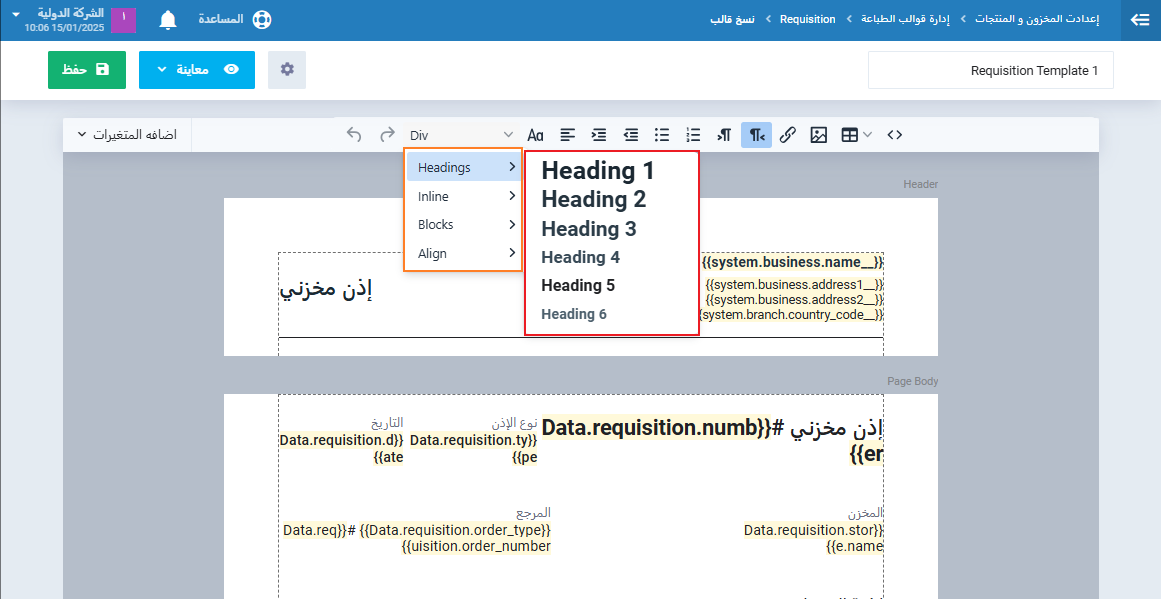
Task: Click the redo arrow in editor toolbar
Action: pos(386,135)
